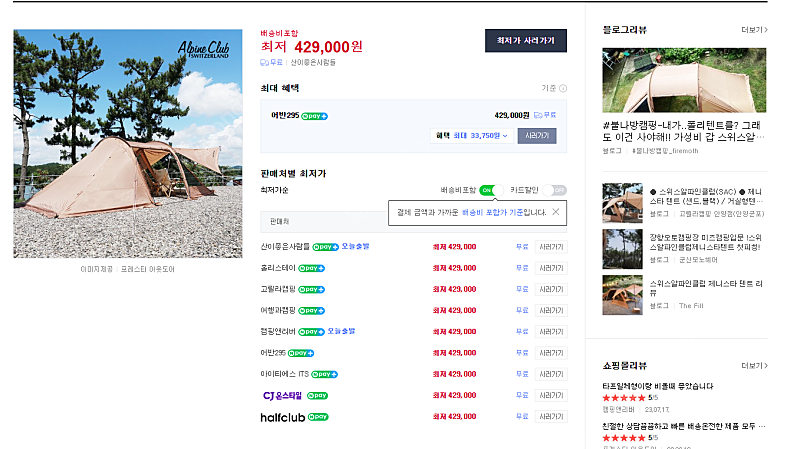This screenshot has height=449, width=800.
Task: Click the halfclub seller logo
Action: (282, 416)
